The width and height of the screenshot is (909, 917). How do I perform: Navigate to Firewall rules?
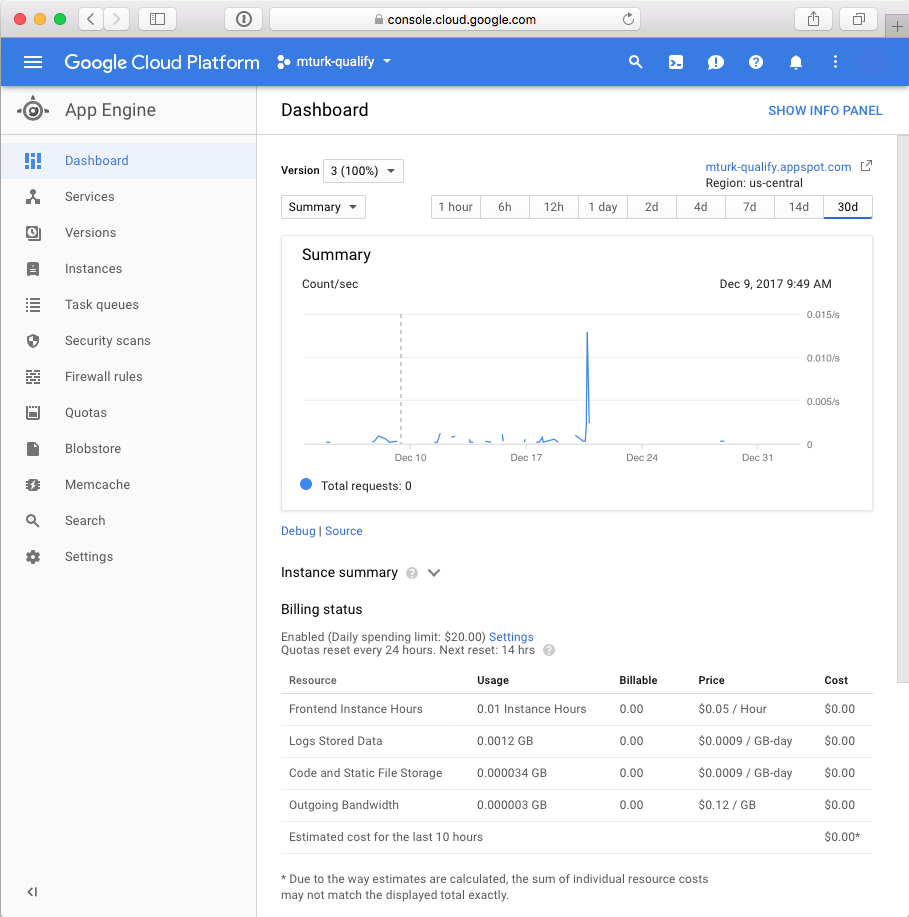click(128, 377)
